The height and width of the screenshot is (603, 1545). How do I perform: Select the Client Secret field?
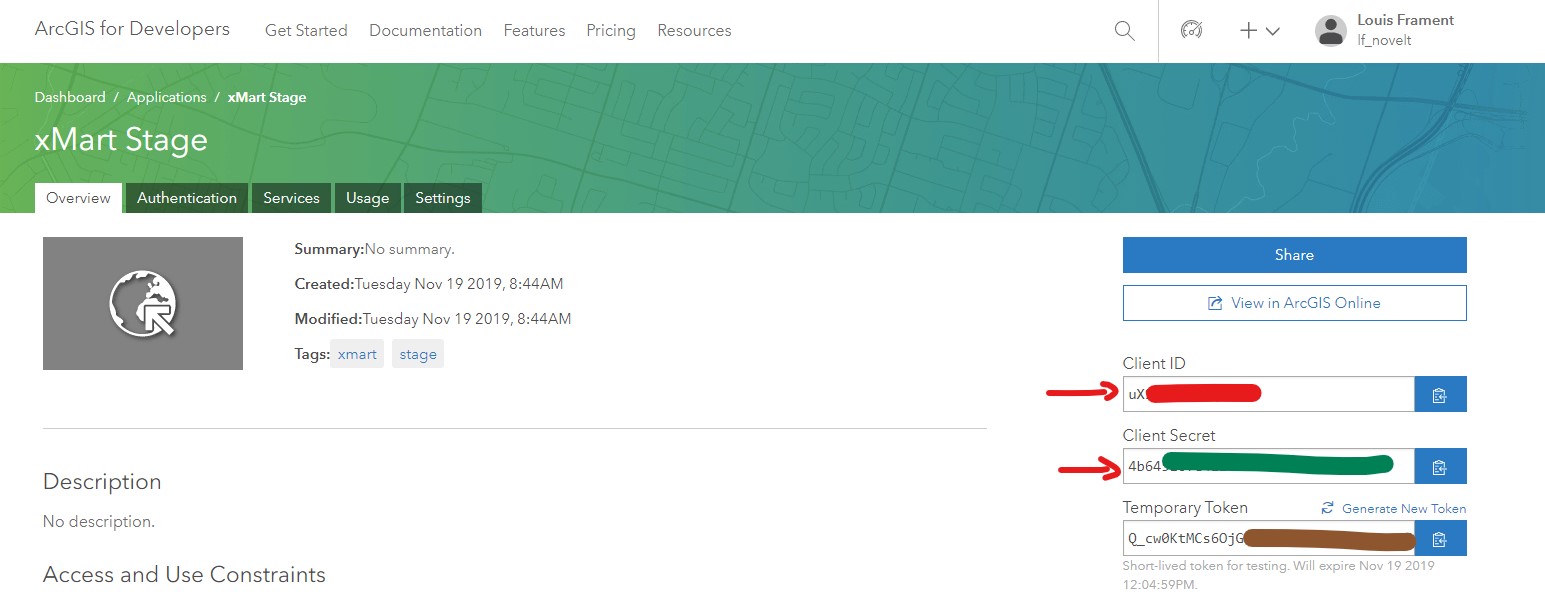click(1268, 466)
